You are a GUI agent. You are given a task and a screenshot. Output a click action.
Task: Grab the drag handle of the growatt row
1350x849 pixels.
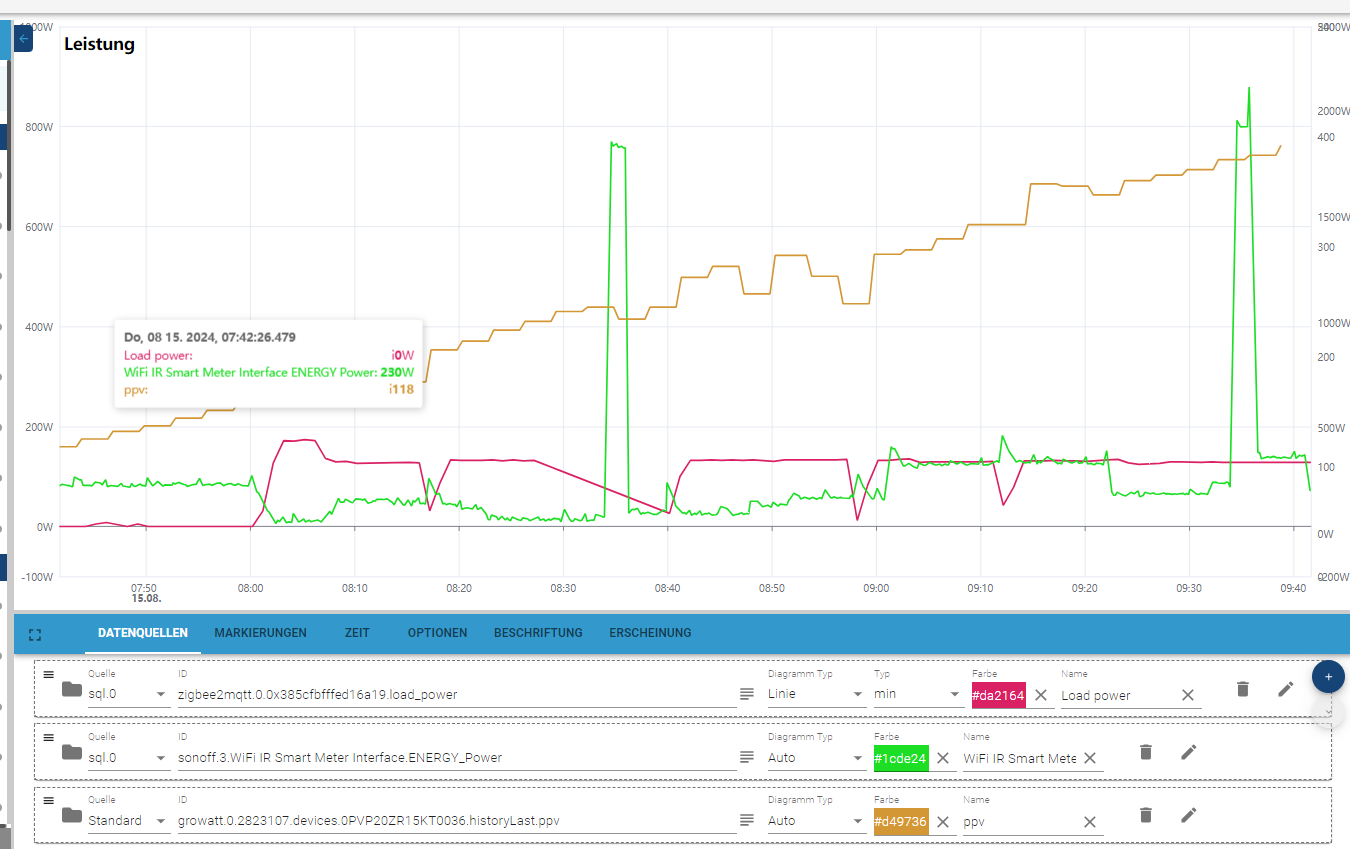pyautogui.click(x=49, y=801)
